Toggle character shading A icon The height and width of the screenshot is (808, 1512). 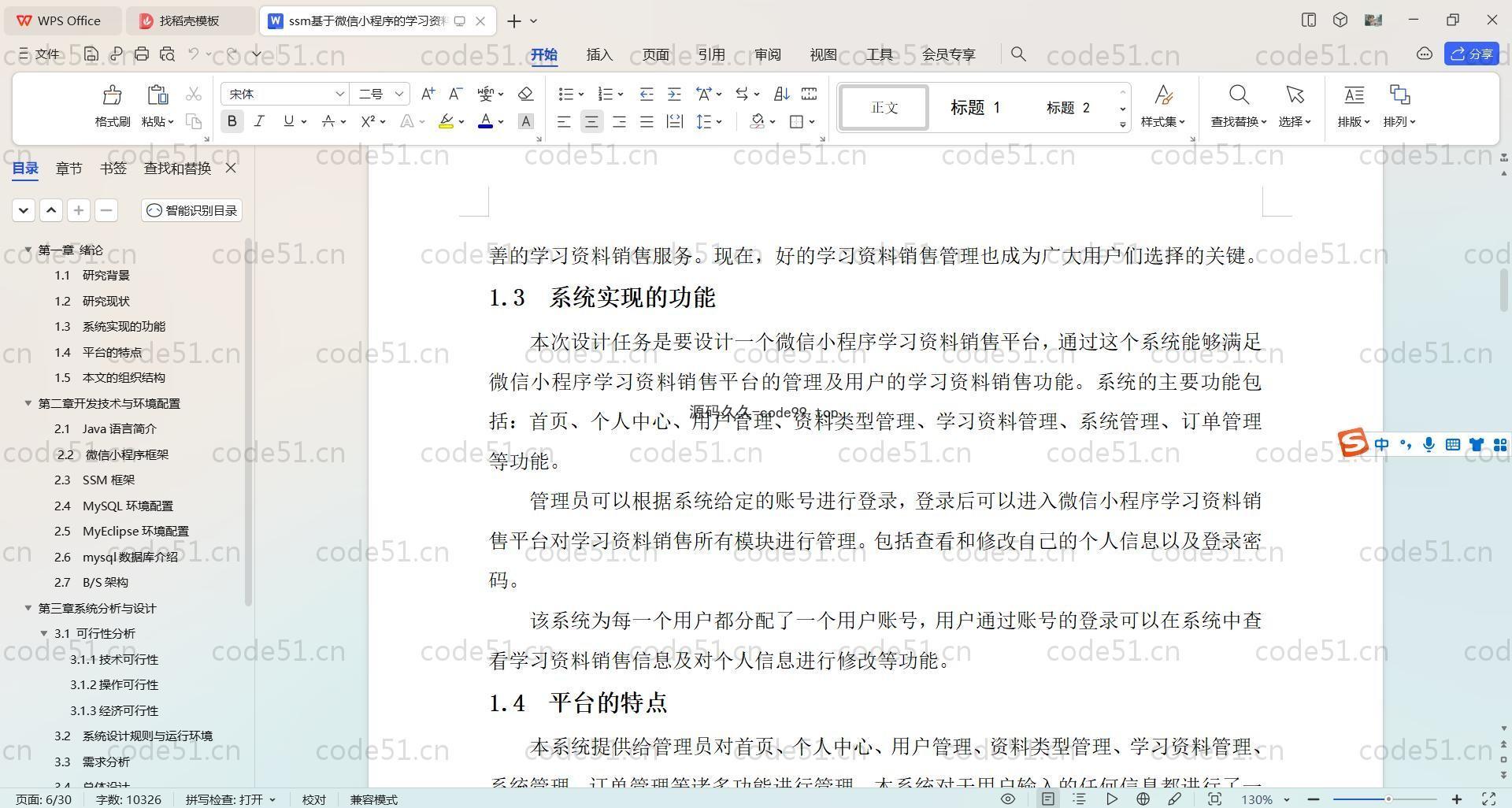point(526,121)
